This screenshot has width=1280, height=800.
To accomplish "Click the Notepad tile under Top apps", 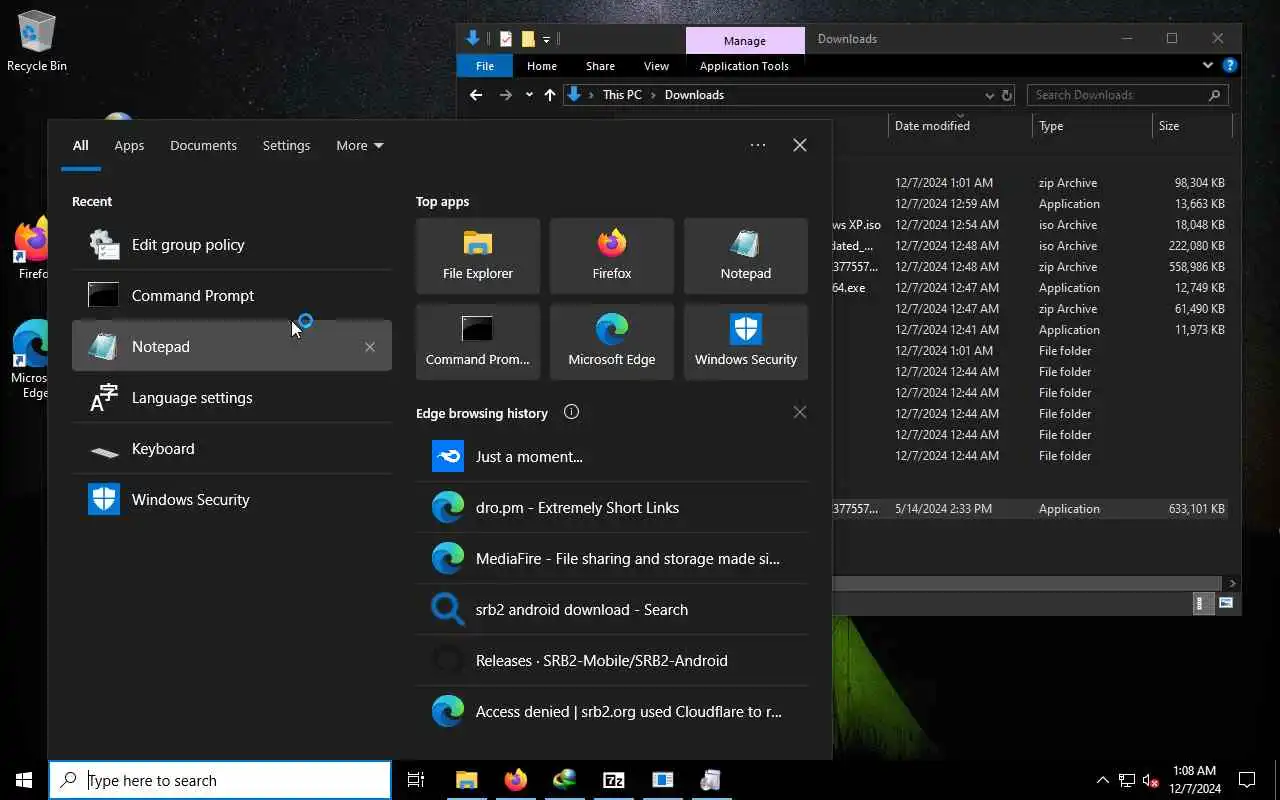I will click(x=746, y=256).
